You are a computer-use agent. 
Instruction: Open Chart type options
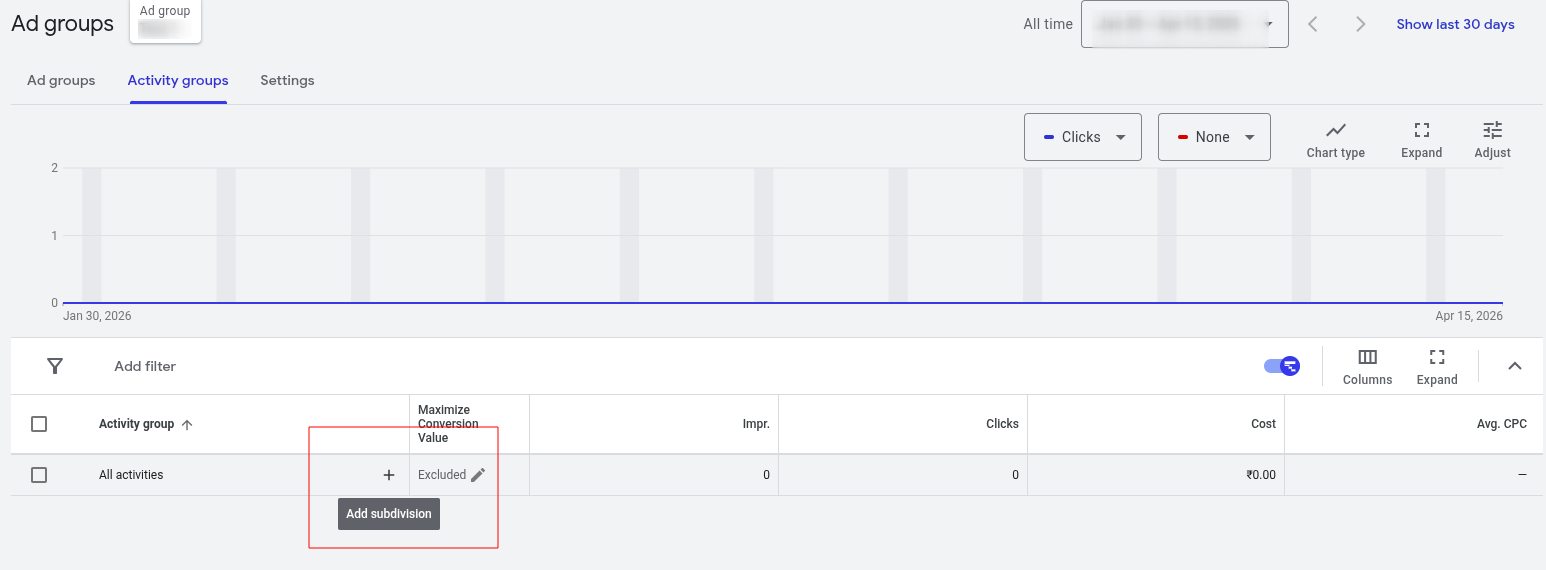coord(1335,140)
